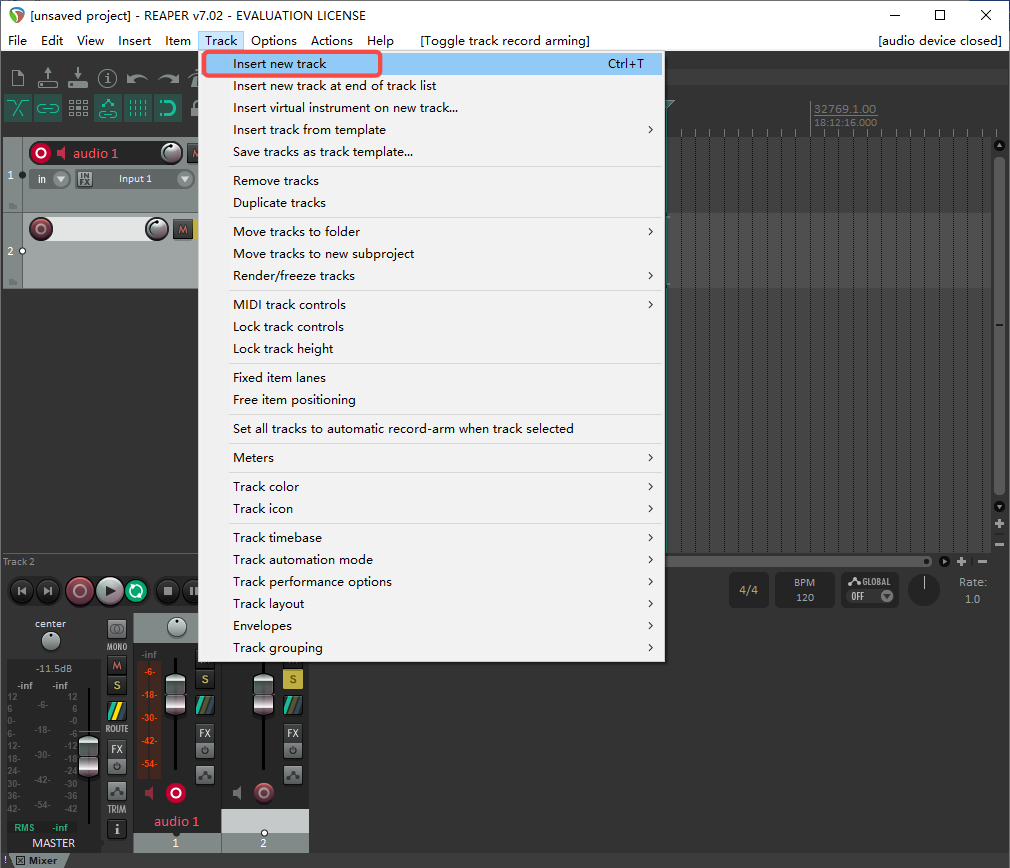Image resolution: width=1010 pixels, height=868 pixels.
Task: Expand MIDI track controls submenu
Action: (x=432, y=305)
